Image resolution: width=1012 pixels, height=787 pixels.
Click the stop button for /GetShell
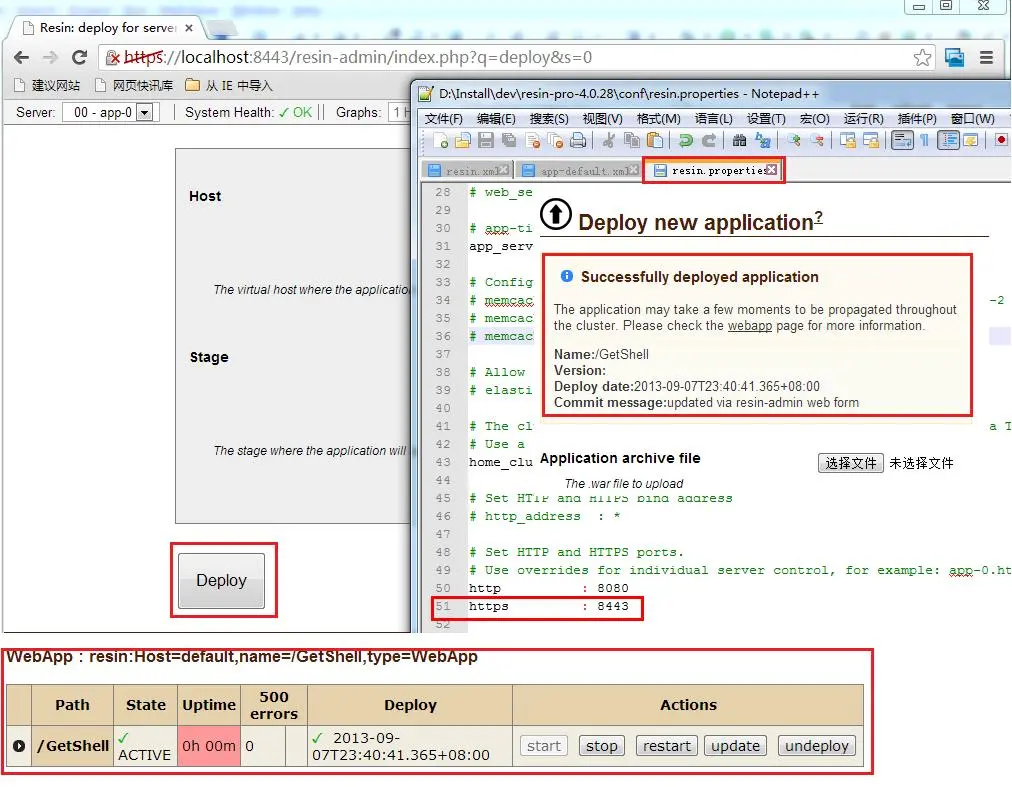[601, 746]
